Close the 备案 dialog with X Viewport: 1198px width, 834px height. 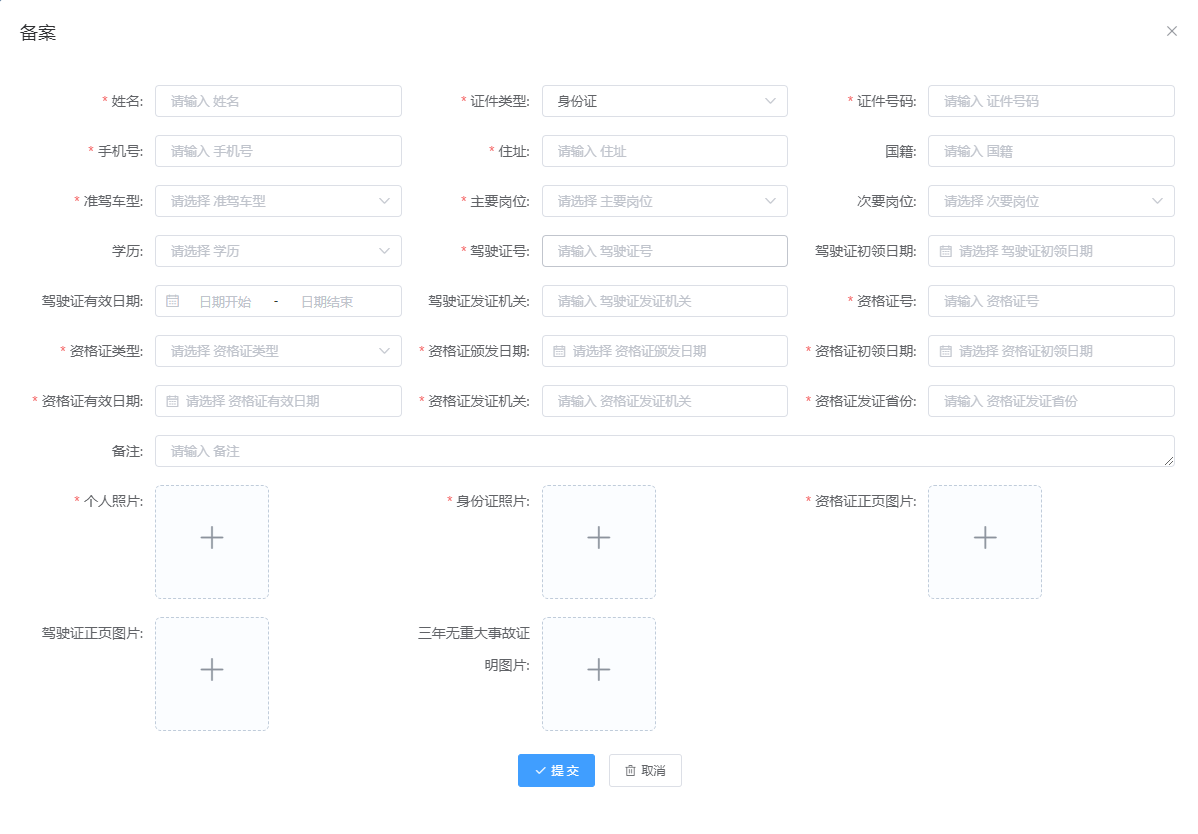tap(1172, 31)
